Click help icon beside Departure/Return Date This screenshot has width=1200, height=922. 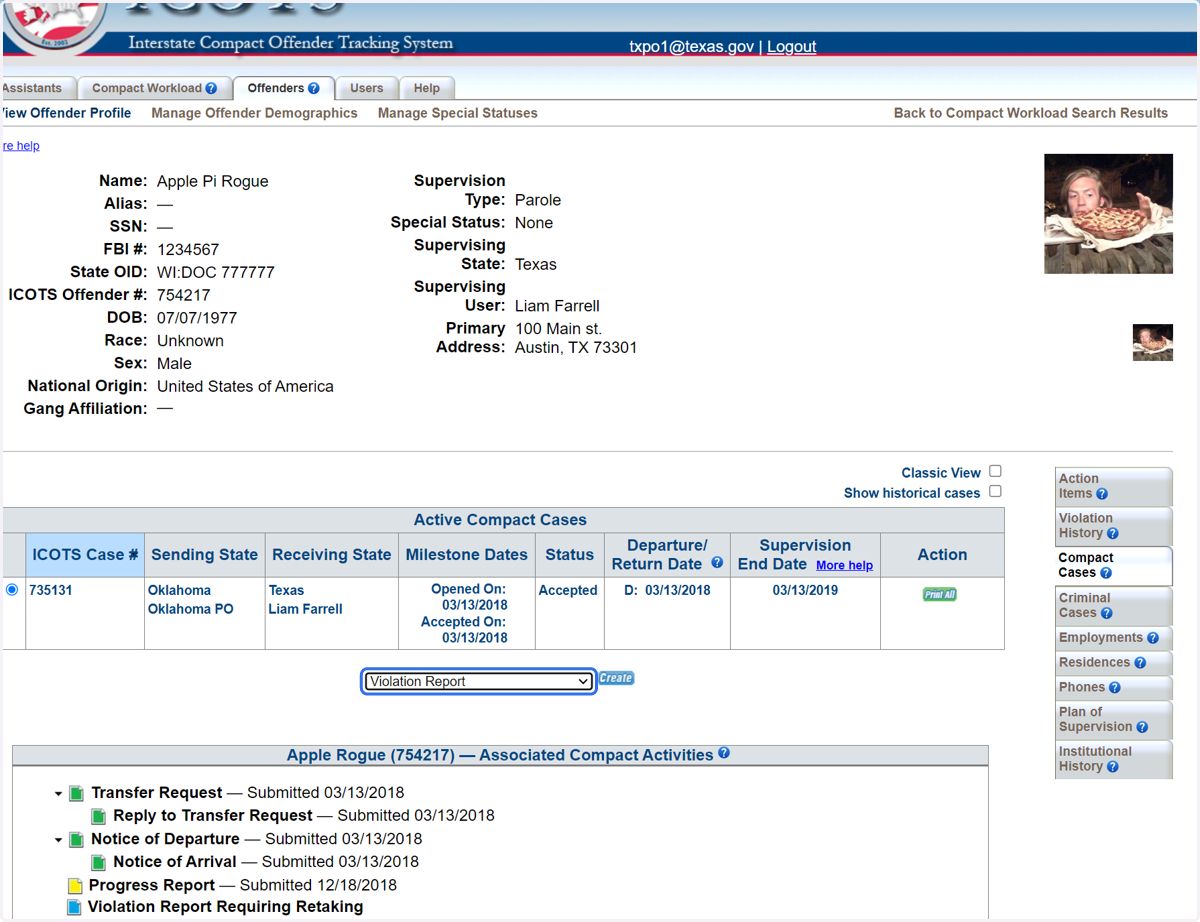[717, 563]
